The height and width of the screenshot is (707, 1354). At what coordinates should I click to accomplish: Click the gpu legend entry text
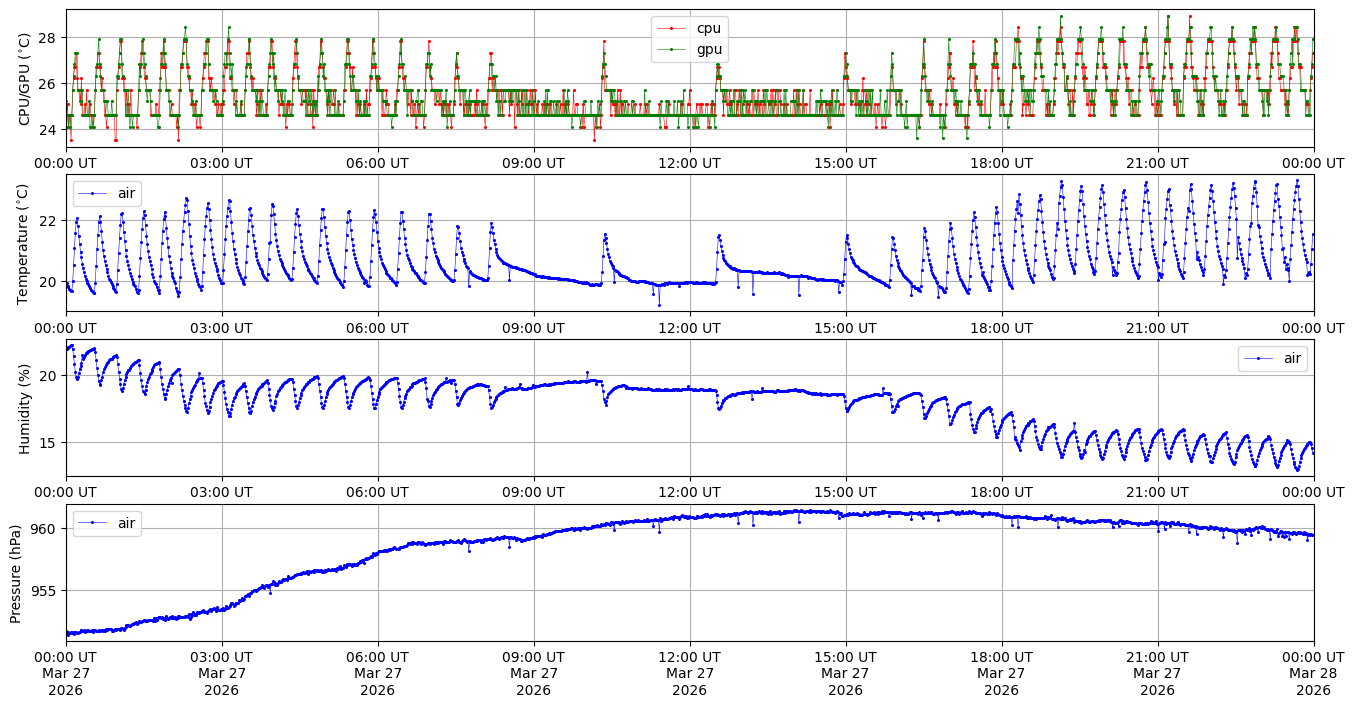tap(708, 49)
